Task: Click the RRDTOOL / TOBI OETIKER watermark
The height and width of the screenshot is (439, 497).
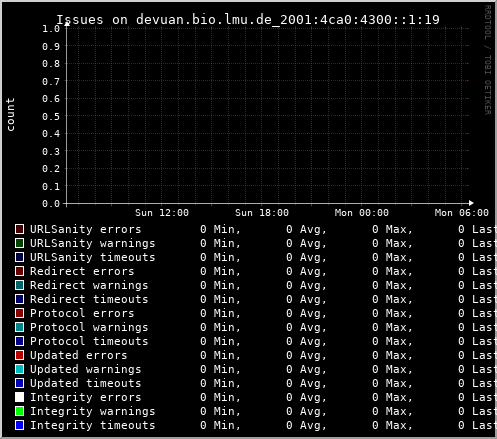Action: click(487, 60)
